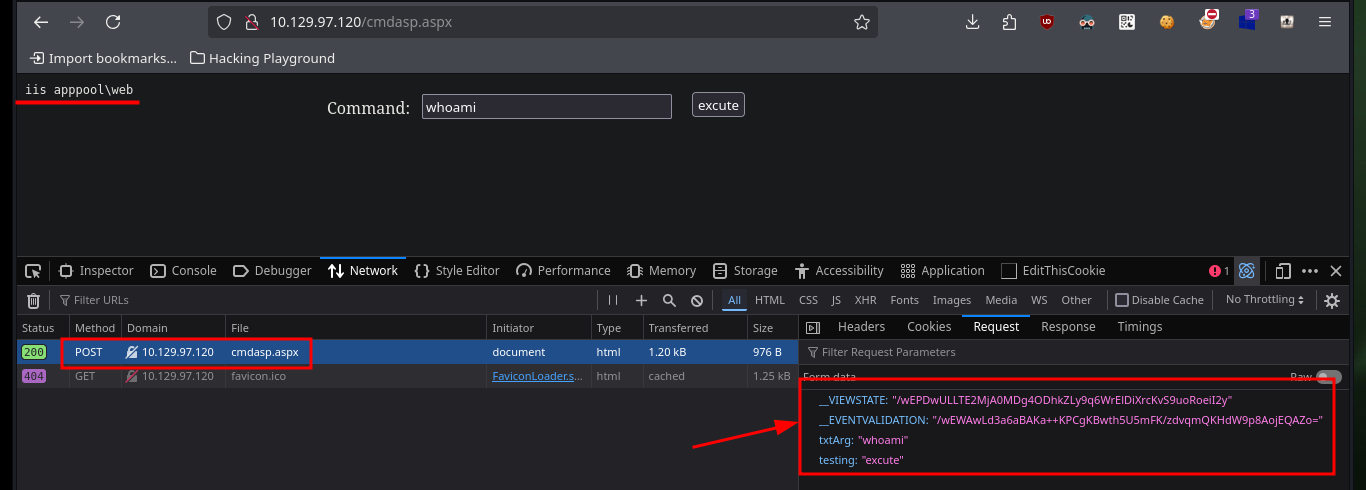Image resolution: width=1366 pixels, height=490 pixels.
Task: Open the Accessibility tab
Action: 839,271
